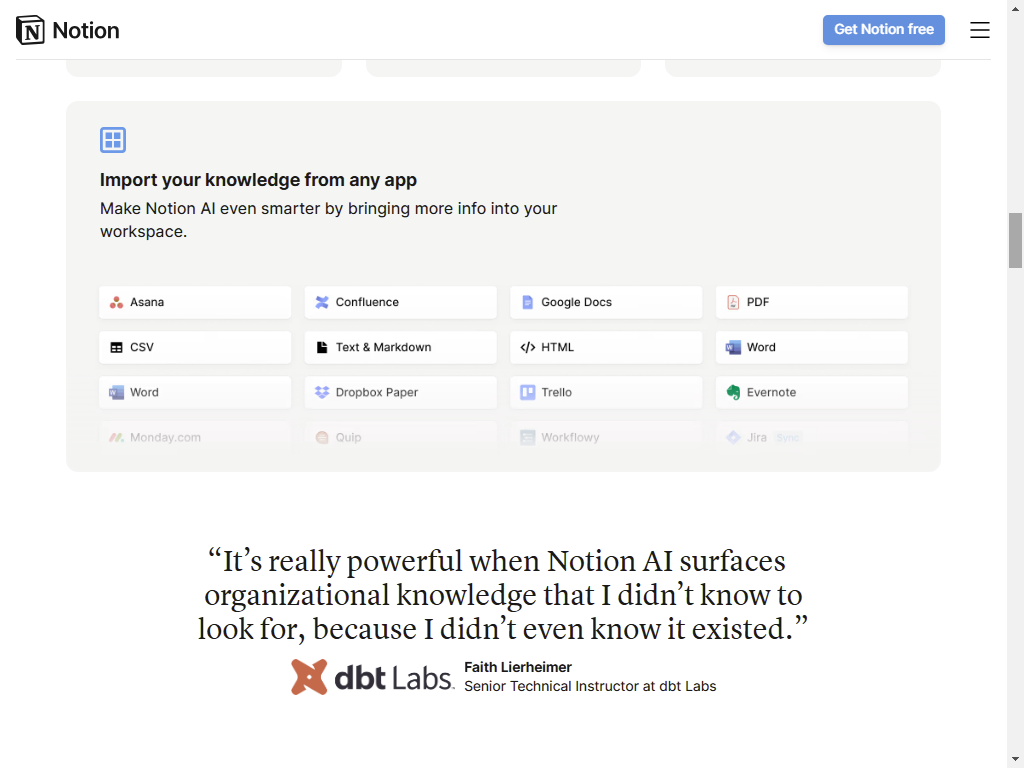Click Senior Technical Instructor at dbt Labs text
The width and height of the screenshot is (1024, 768).
tap(590, 686)
